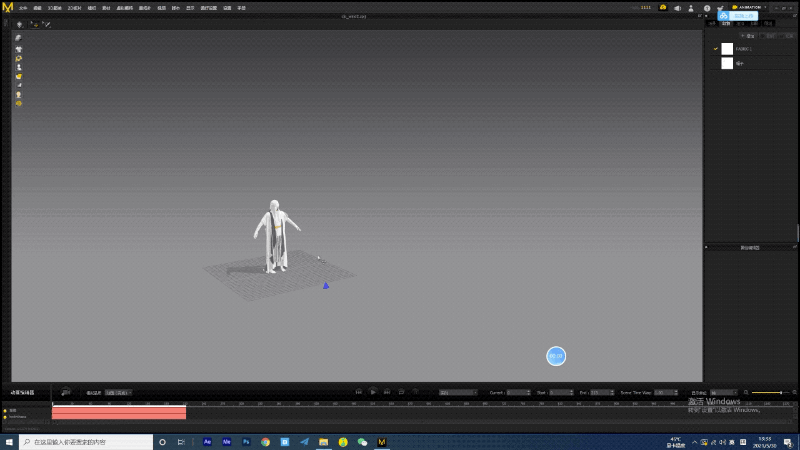The height and width of the screenshot is (450, 800).
Task: Toggle avatar display icon in viewport
Action: [18, 67]
